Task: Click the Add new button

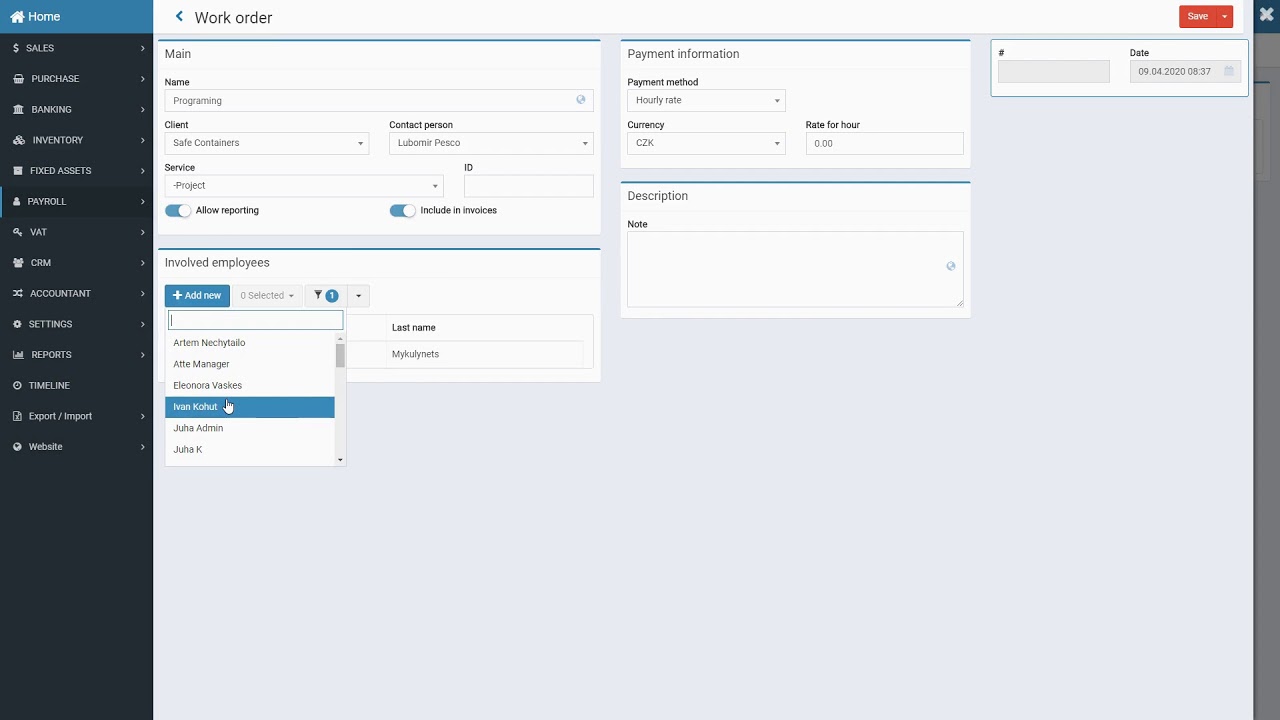Action: (197, 296)
